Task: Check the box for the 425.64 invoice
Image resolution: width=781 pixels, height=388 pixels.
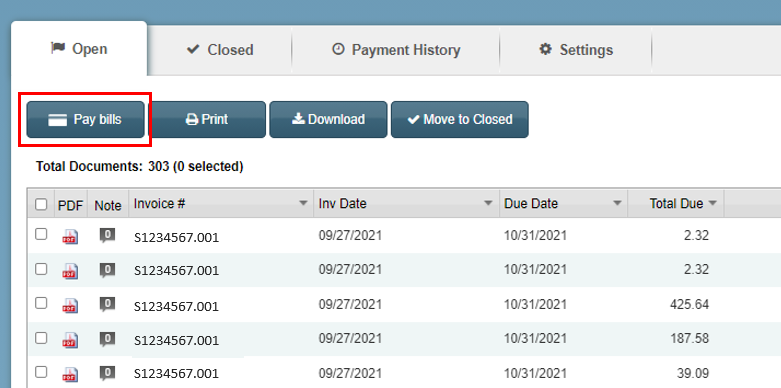Action: [41, 303]
